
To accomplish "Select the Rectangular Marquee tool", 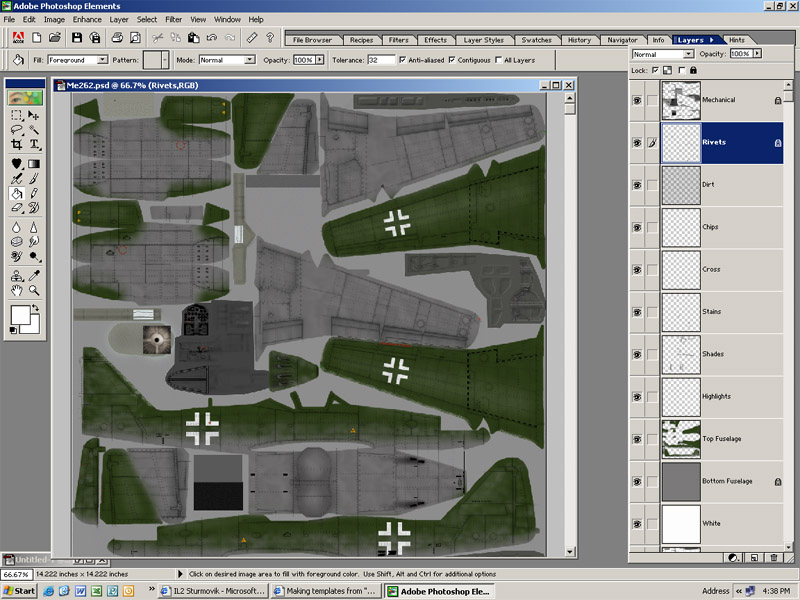I will click(x=16, y=115).
